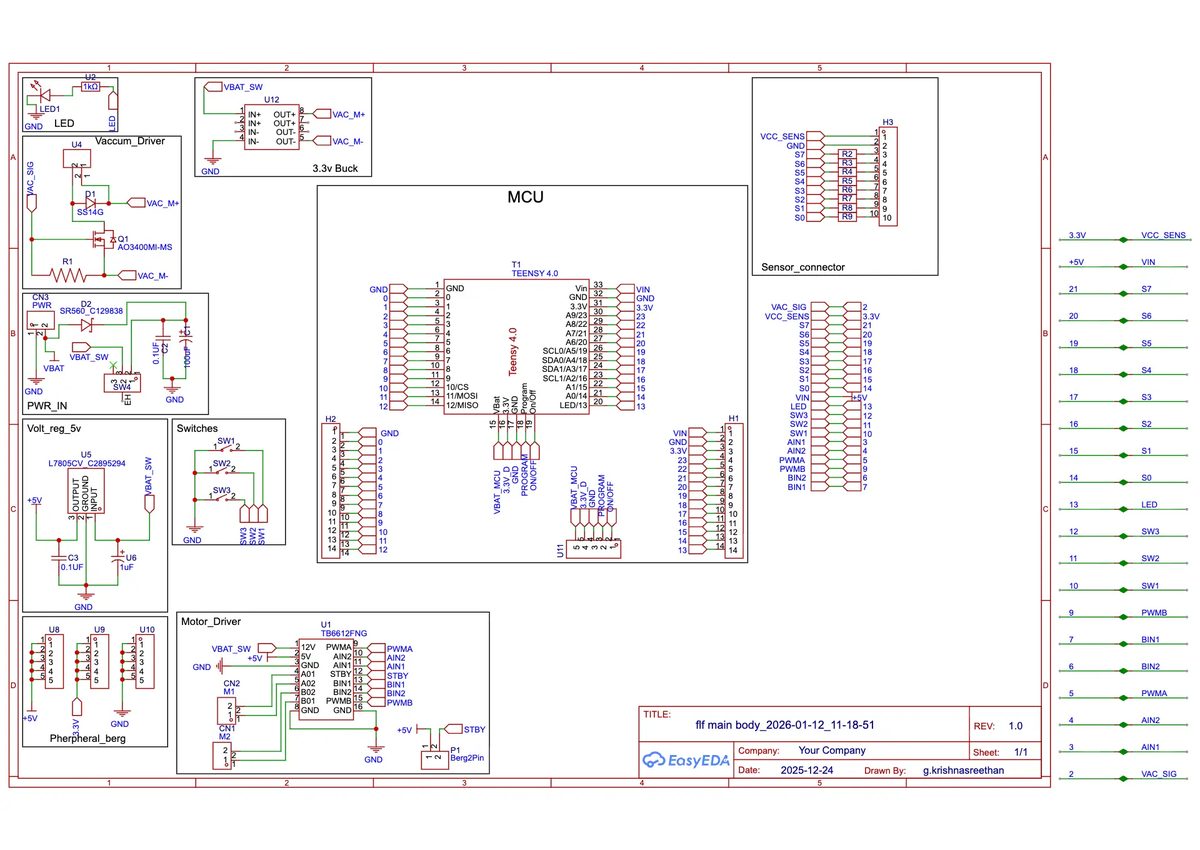Screen dimensions: 1200x850
Task: Click the P1 Berg2Pin connector symbol
Action: pyautogui.click(x=436, y=759)
